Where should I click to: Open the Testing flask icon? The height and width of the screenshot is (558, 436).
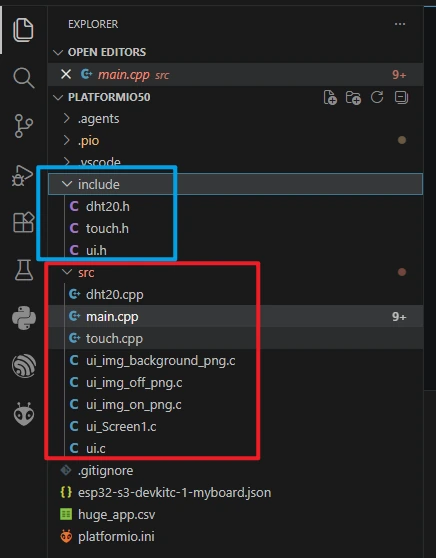pos(24,270)
